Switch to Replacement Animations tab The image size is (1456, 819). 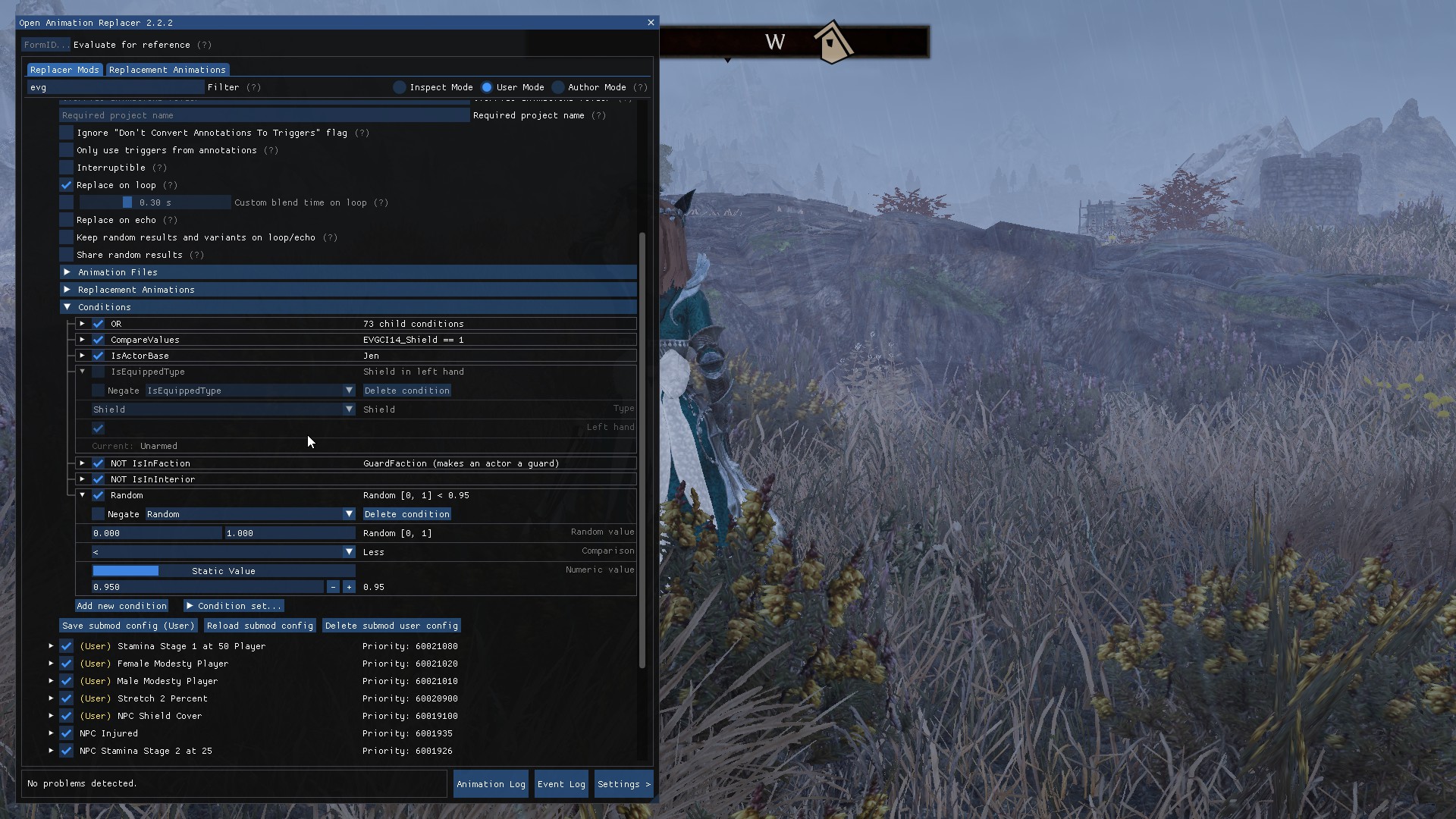click(x=167, y=70)
